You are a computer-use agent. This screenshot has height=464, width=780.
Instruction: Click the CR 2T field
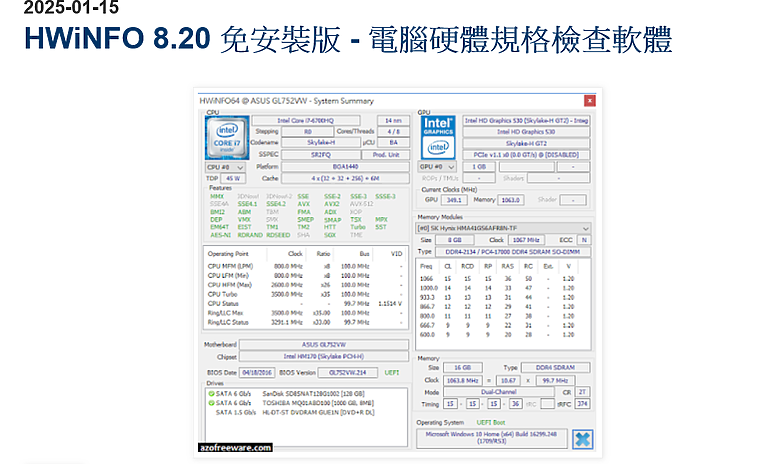(583, 392)
